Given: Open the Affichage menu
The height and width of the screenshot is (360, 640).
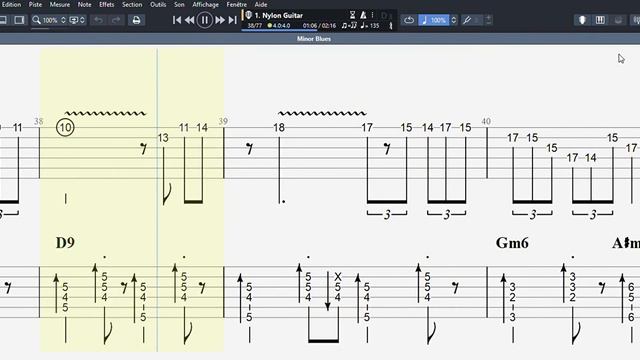Looking at the screenshot, I should pyautogui.click(x=205, y=4).
